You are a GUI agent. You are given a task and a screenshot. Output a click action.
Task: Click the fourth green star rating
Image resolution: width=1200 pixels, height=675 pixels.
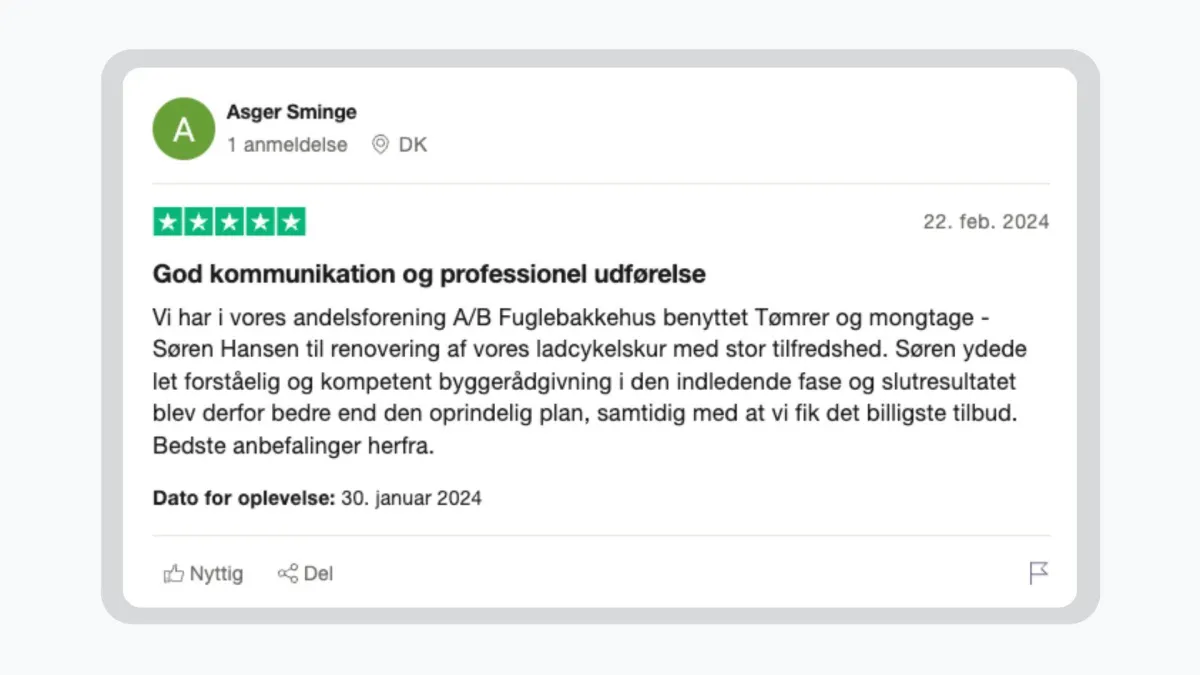(x=260, y=222)
